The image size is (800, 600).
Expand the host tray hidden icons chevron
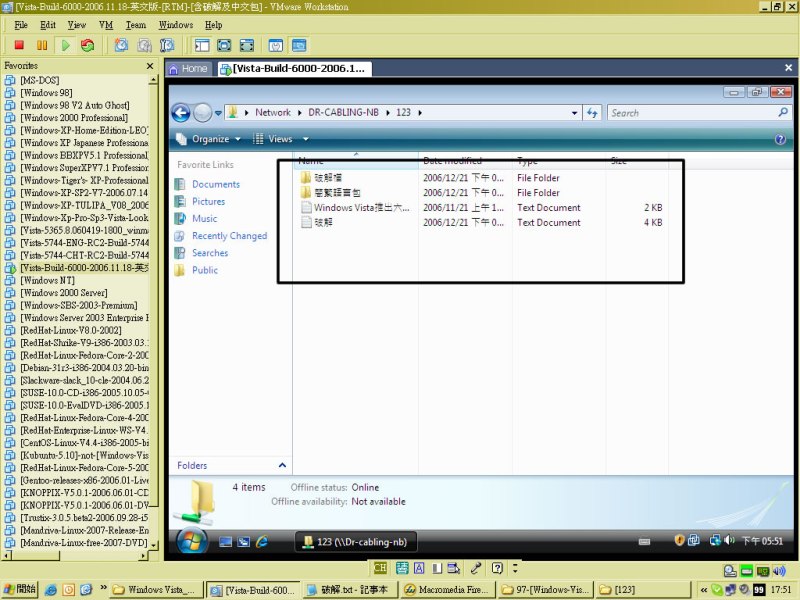point(704,590)
